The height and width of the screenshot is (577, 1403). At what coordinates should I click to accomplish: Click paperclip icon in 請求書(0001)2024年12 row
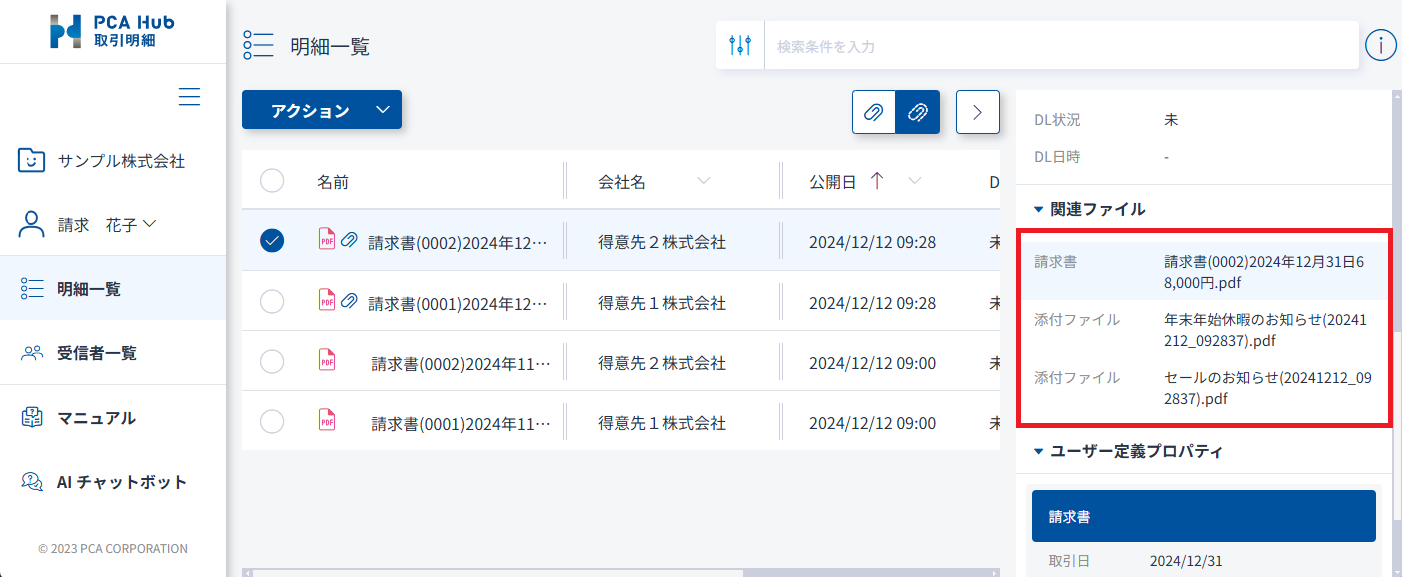click(x=349, y=300)
